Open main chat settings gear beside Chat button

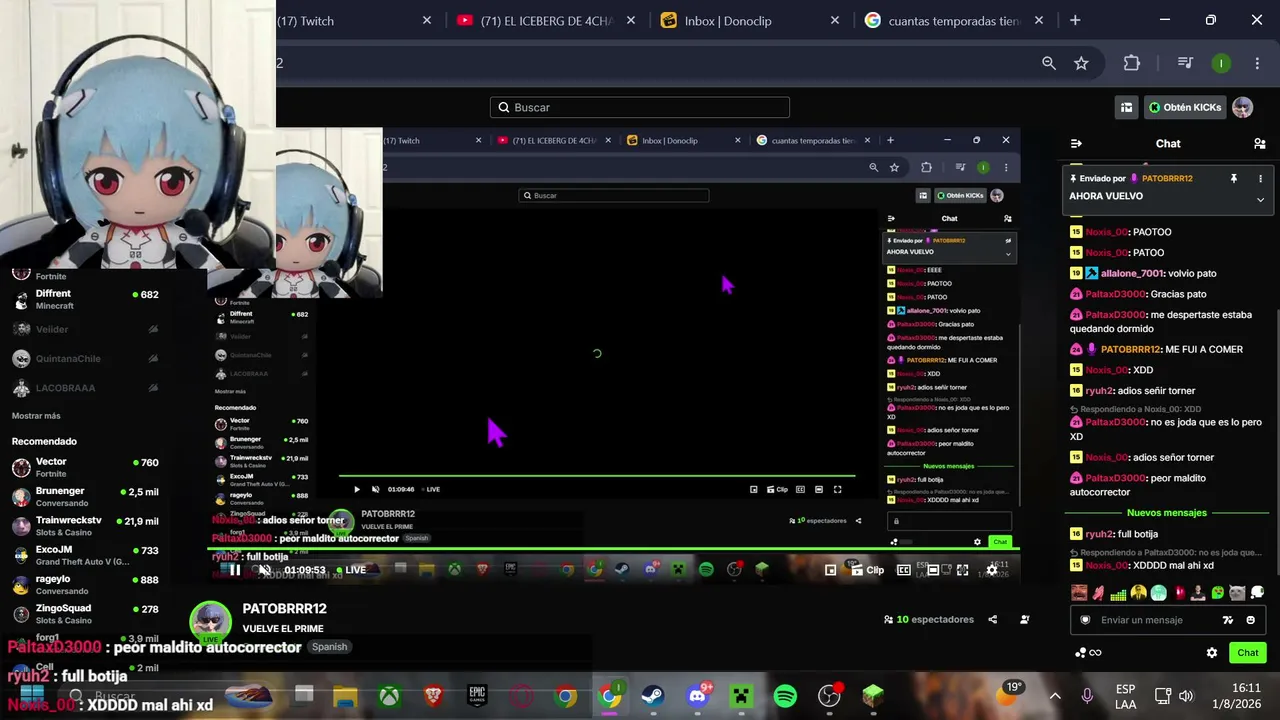coord(1212,653)
